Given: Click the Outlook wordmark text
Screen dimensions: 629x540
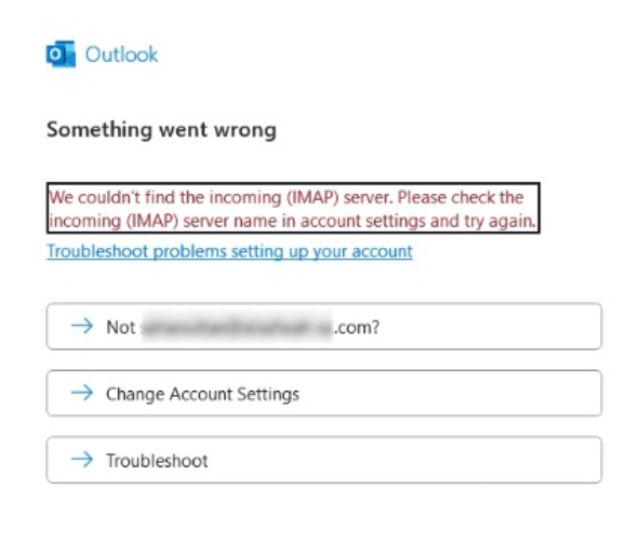Looking at the screenshot, I should tap(122, 55).
